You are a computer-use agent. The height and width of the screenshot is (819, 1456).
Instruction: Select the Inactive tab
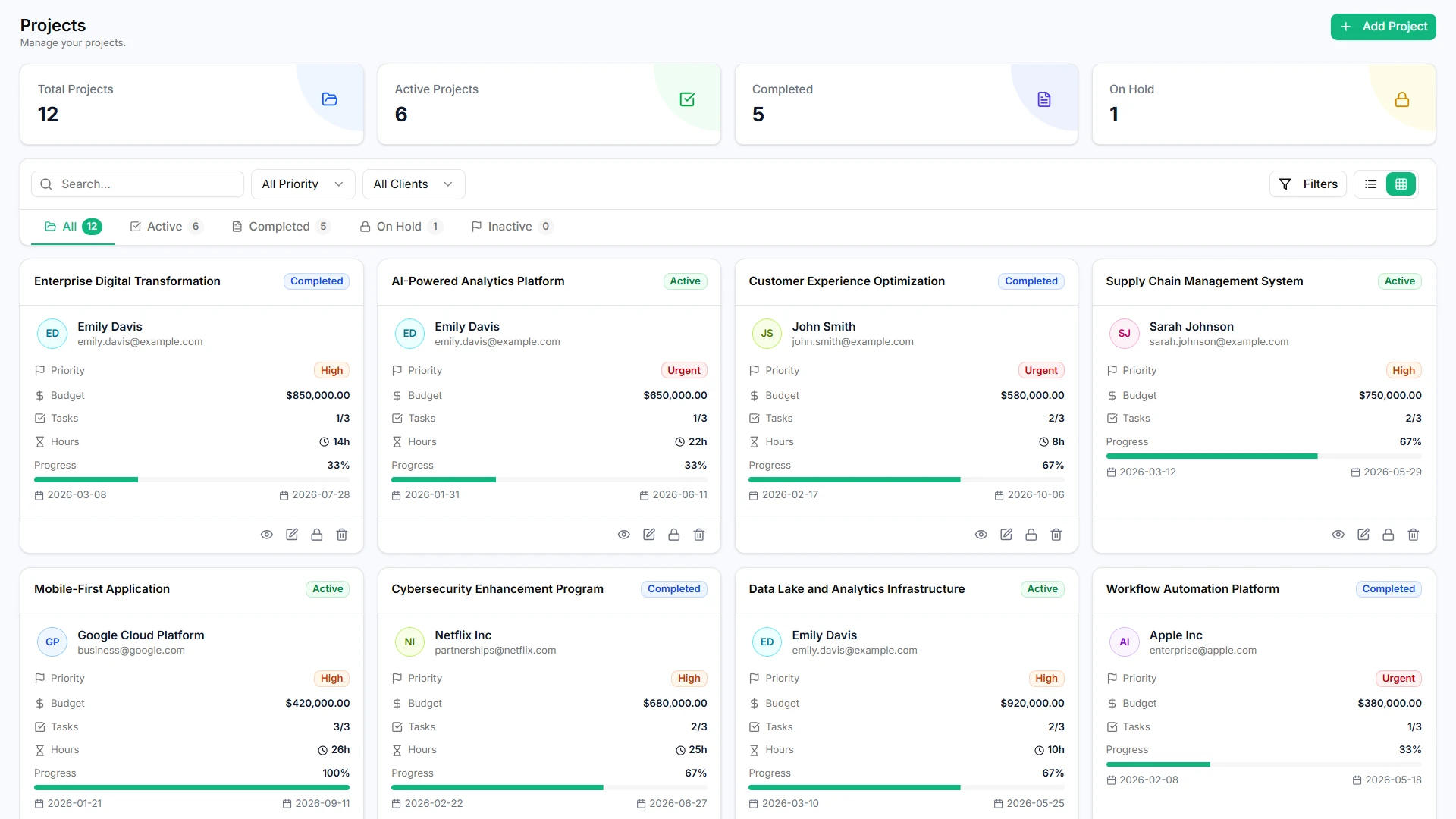coord(512,227)
